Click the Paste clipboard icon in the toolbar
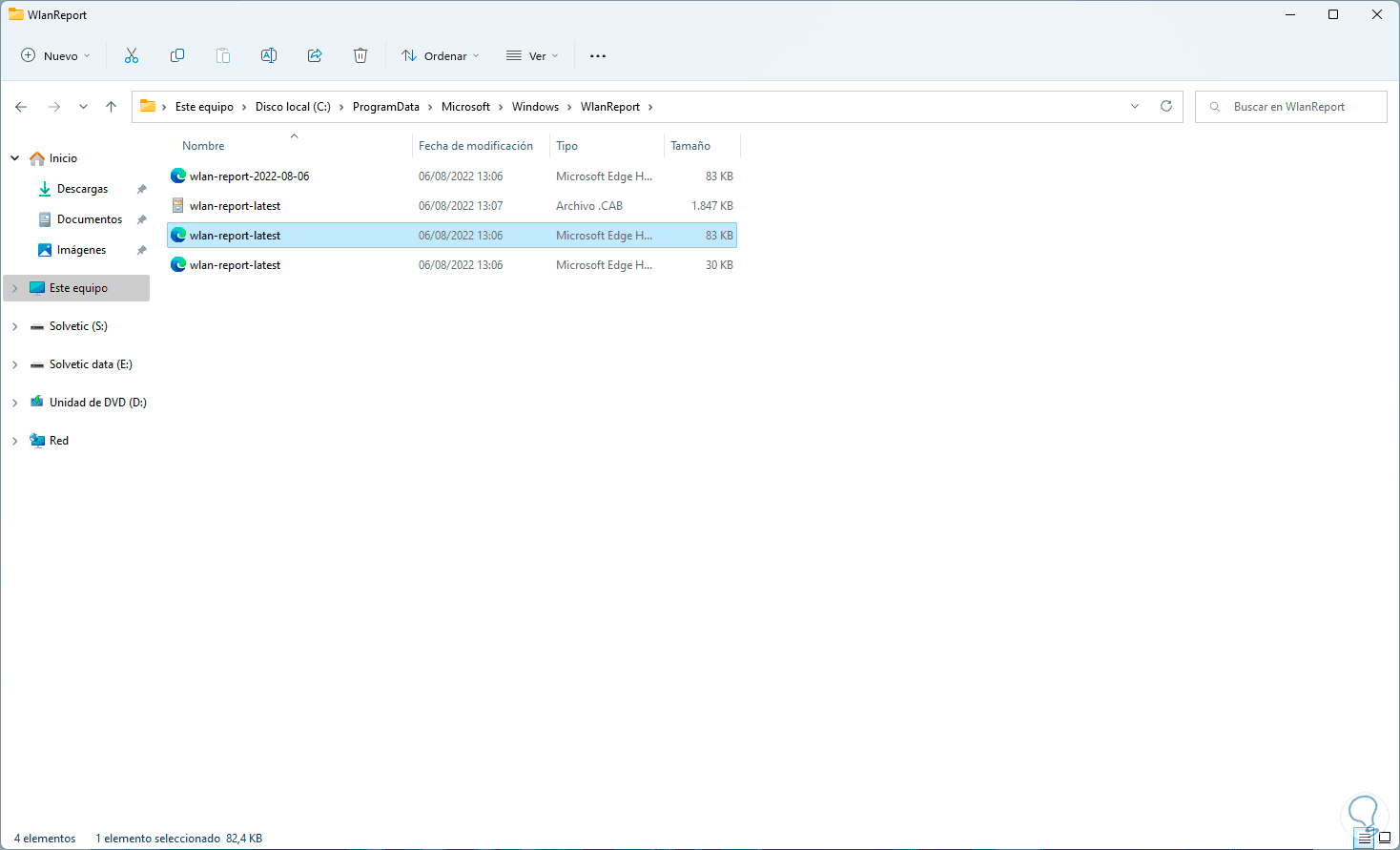Image resolution: width=1400 pixels, height=850 pixels. point(223,56)
